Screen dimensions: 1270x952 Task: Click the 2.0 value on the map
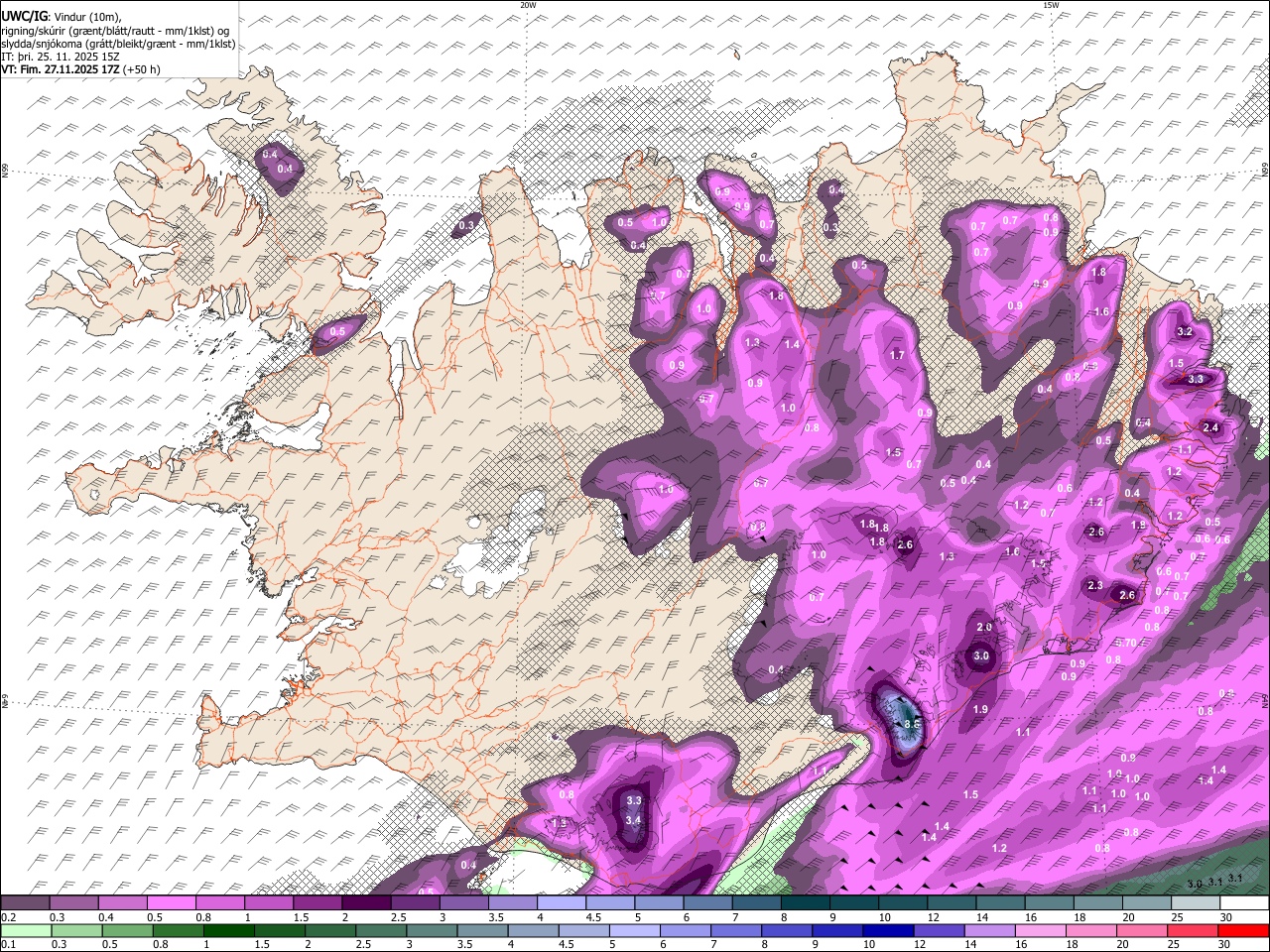pyautogui.click(x=984, y=628)
